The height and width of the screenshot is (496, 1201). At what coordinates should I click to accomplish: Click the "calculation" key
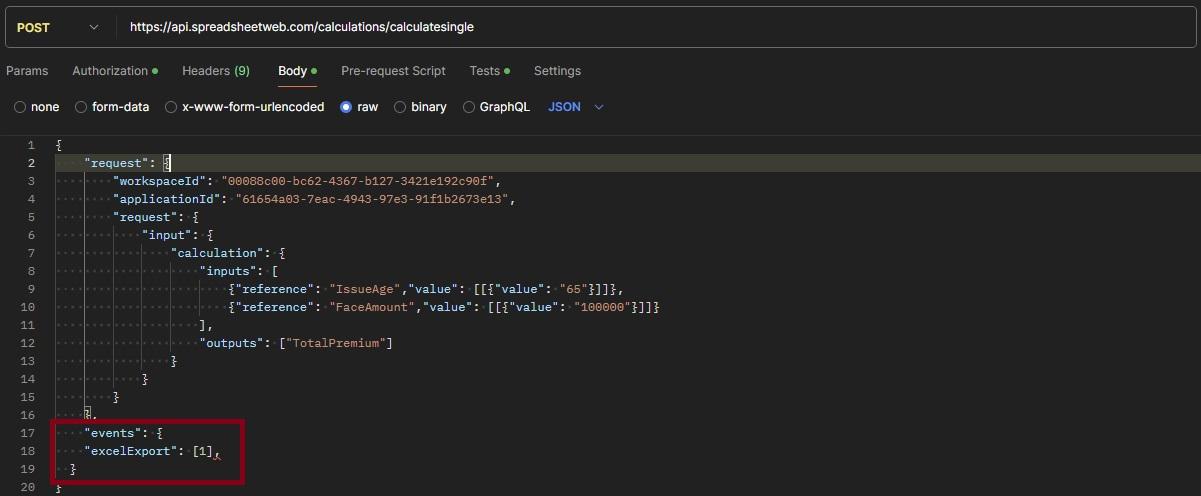[x=219, y=253]
